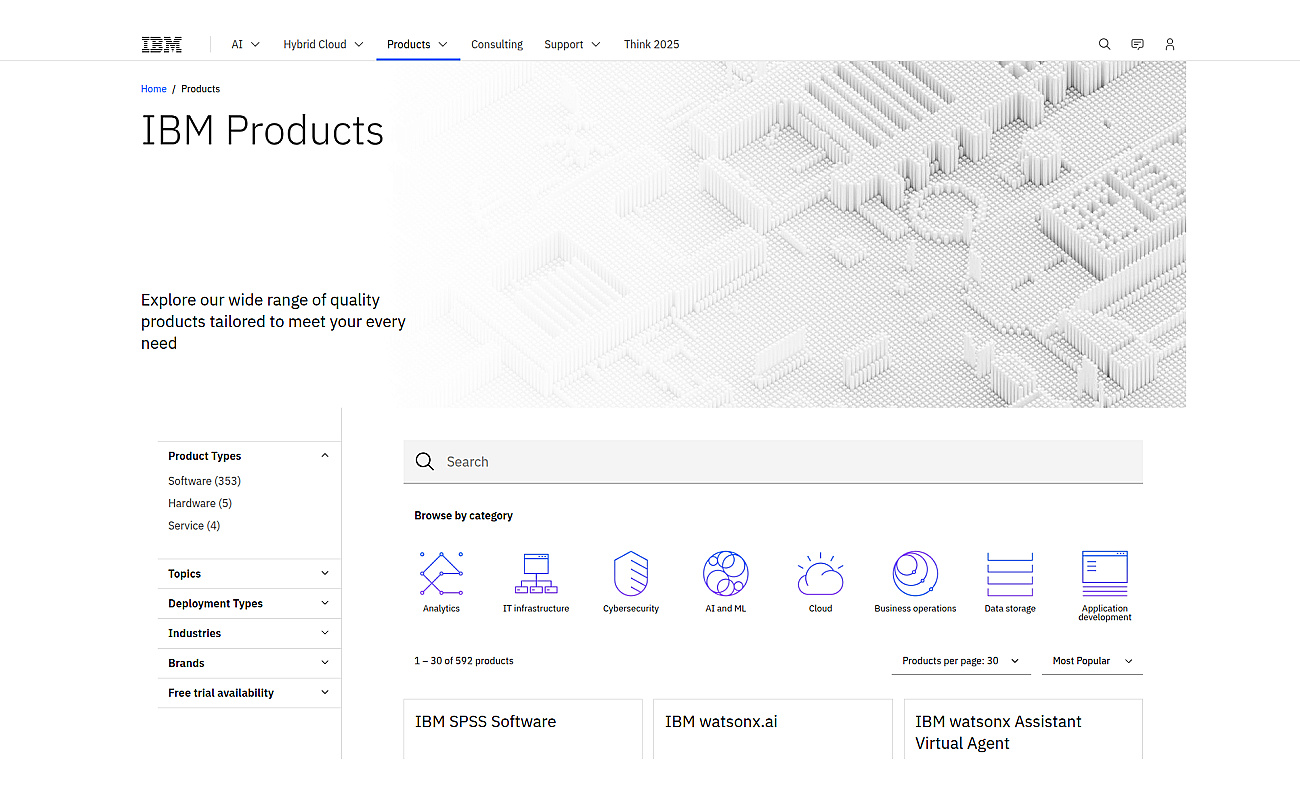Open the chat icon in header
The image size is (1300, 788).
(x=1137, y=44)
